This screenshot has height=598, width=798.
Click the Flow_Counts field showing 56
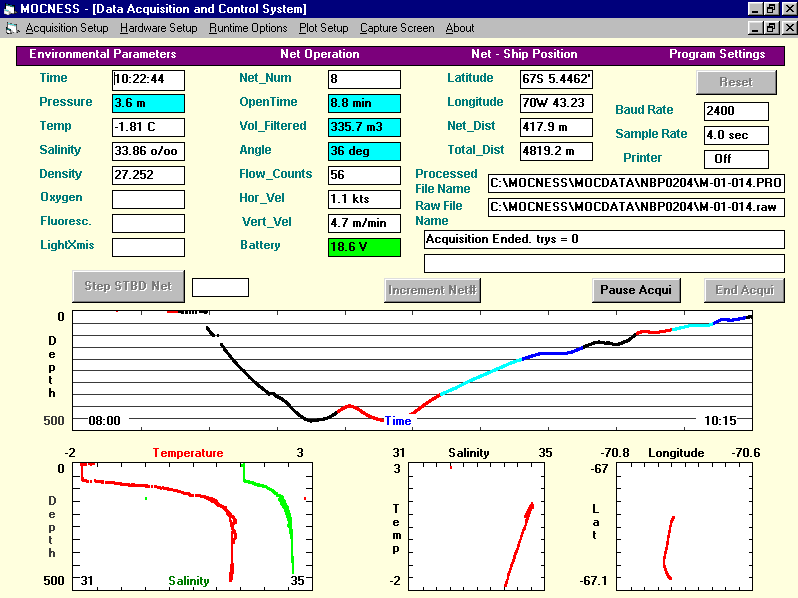[364, 175]
